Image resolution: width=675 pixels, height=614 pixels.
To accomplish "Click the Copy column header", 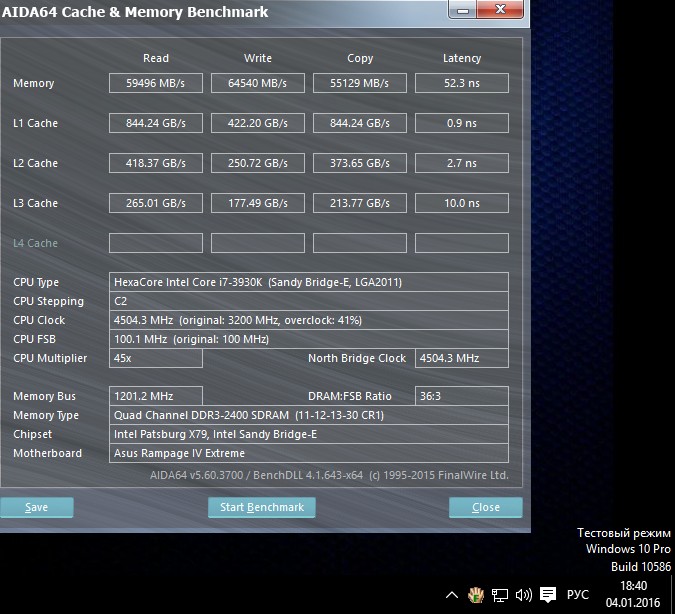I will pyautogui.click(x=360, y=58).
